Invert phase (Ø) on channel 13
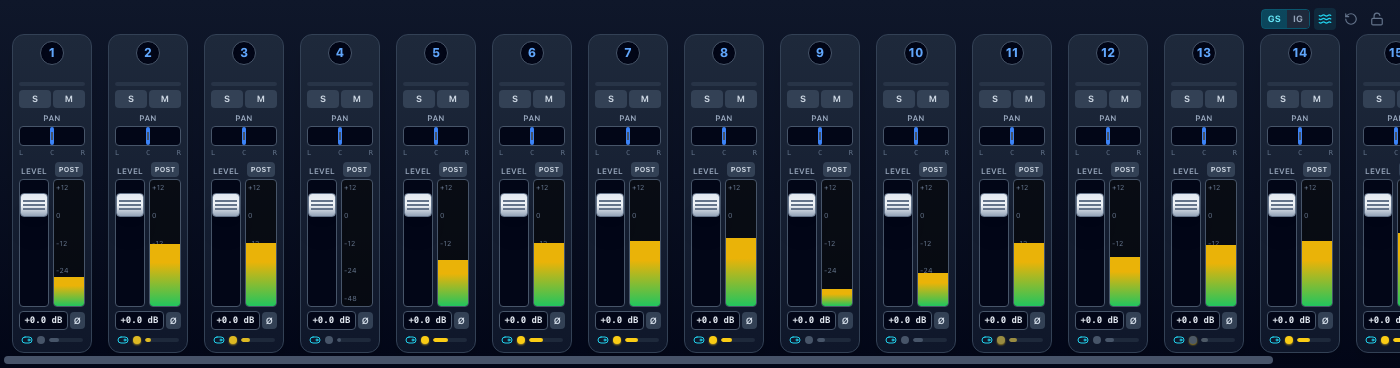 coord(1229,320)
